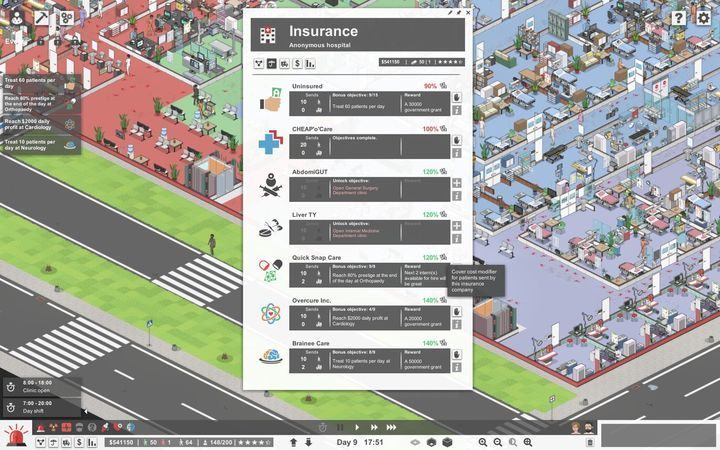
Task: Toggle Uninsured contract hand button
Action: tap(456, 97)
